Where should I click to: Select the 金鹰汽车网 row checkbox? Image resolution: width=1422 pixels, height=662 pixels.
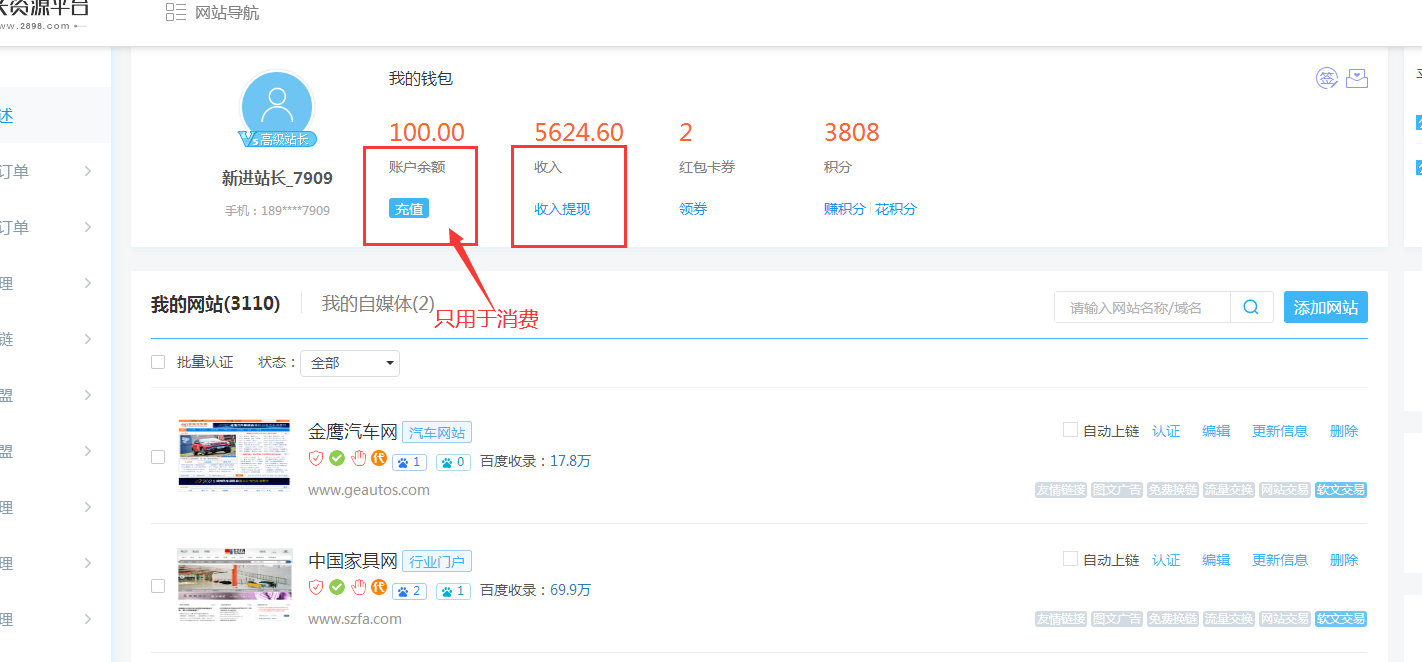[x=158, y=457]
